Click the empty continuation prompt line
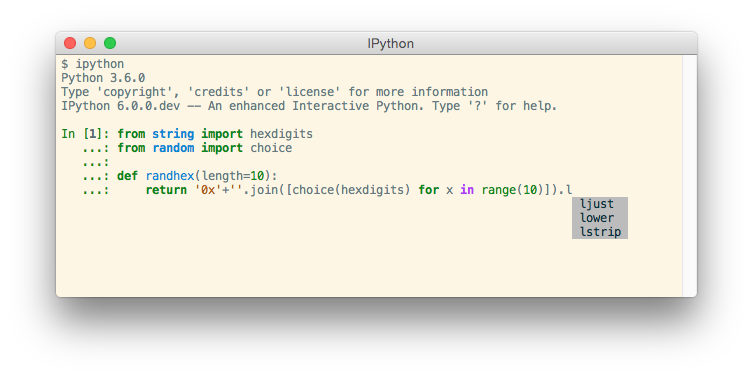This screenshot has height=377, width=753. [96, 162]
